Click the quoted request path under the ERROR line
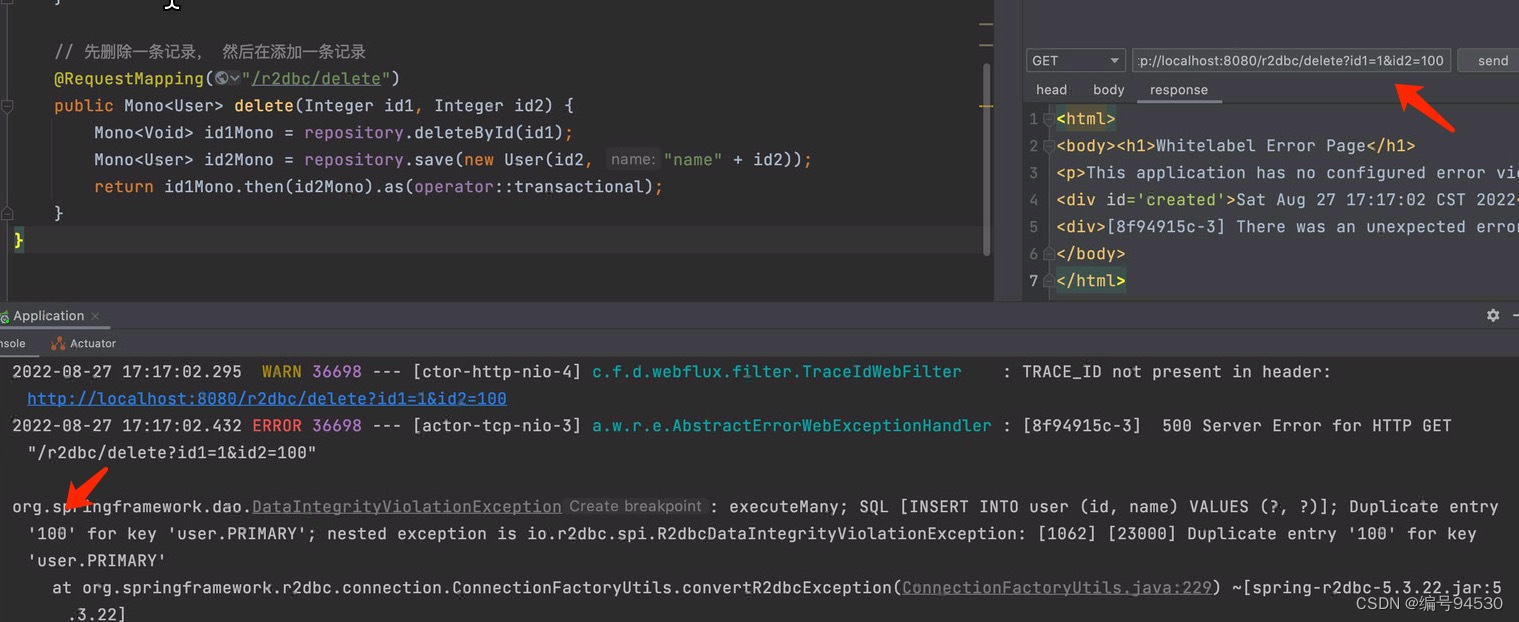This screenshot has height=622, width=1519. [x=172, y=453]
